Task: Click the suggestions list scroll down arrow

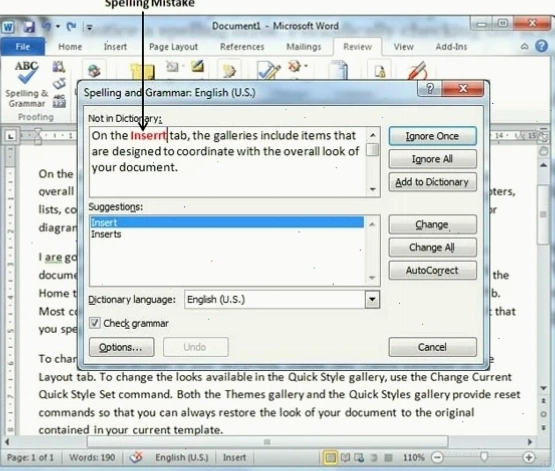Action: pyautogui.click(x=372, y=278)
